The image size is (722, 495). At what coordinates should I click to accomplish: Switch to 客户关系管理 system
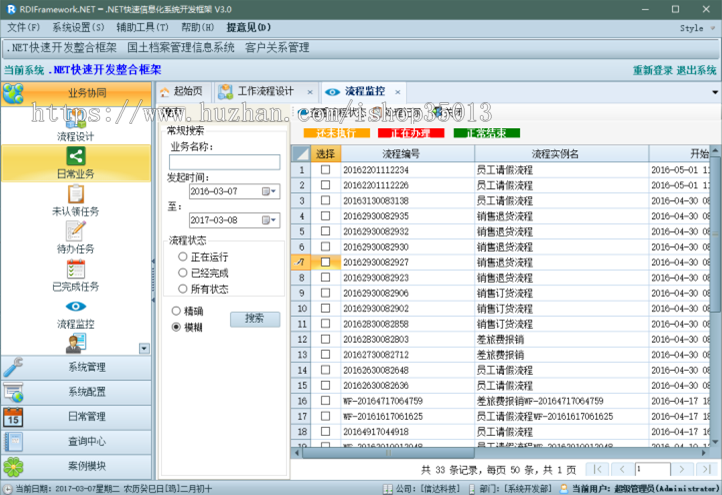coord(277,47)
